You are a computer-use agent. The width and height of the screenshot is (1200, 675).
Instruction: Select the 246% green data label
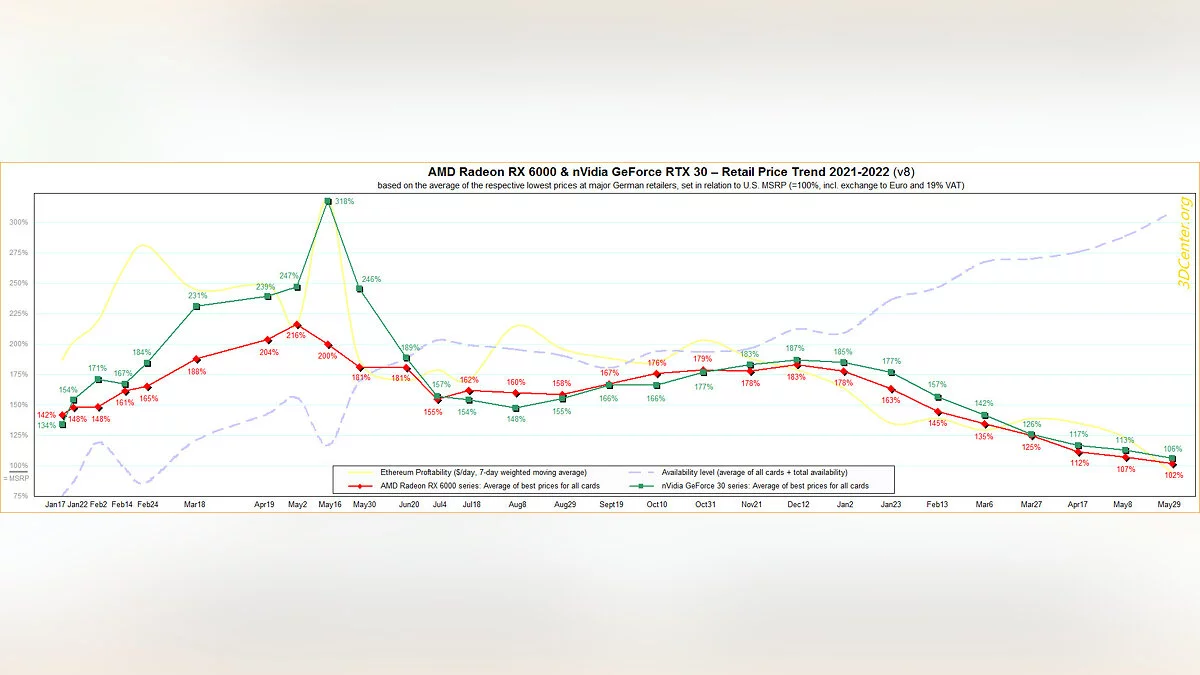pos(372,279)
